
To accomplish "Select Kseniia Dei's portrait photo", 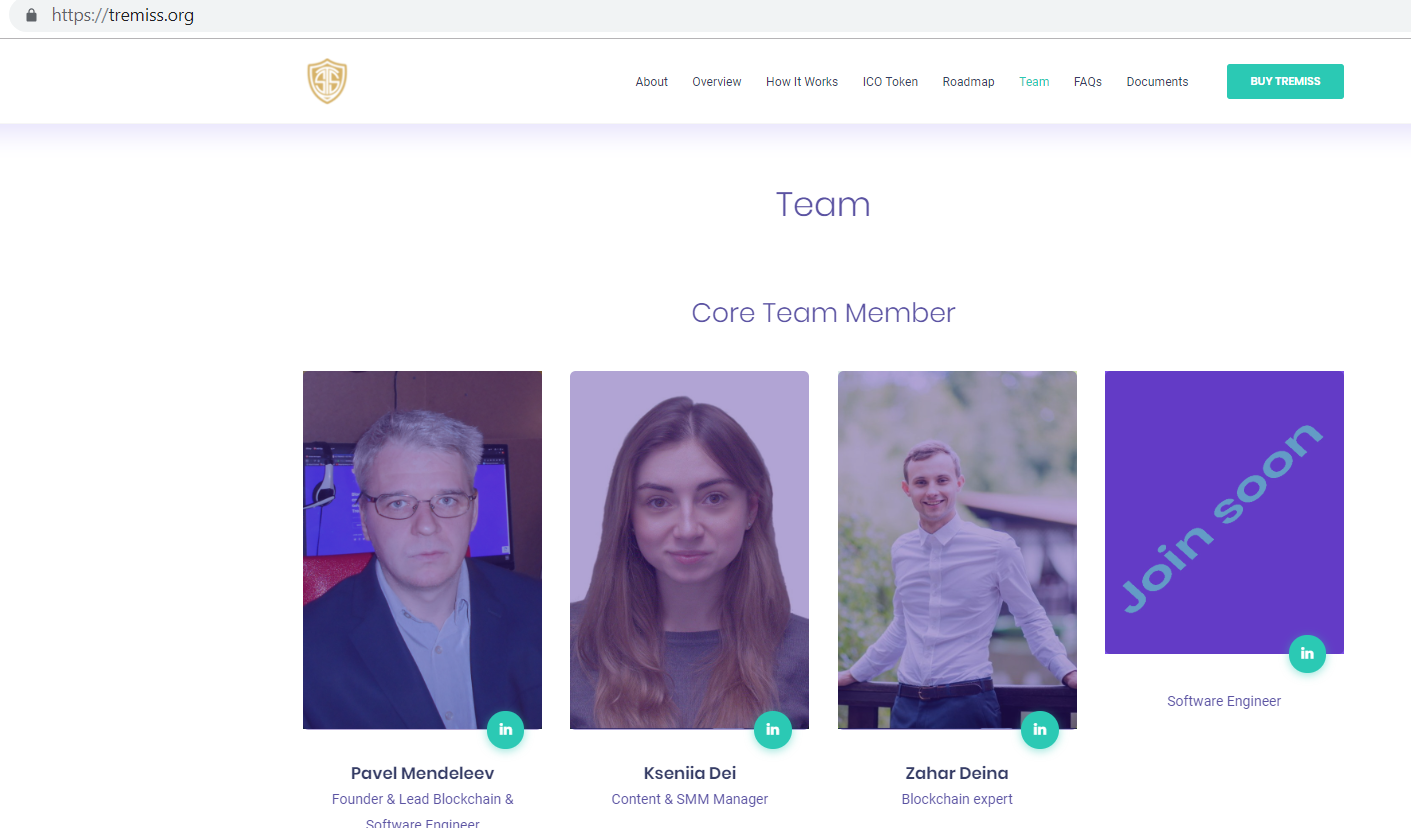I will pyautogui.click(x=689, y=550).
